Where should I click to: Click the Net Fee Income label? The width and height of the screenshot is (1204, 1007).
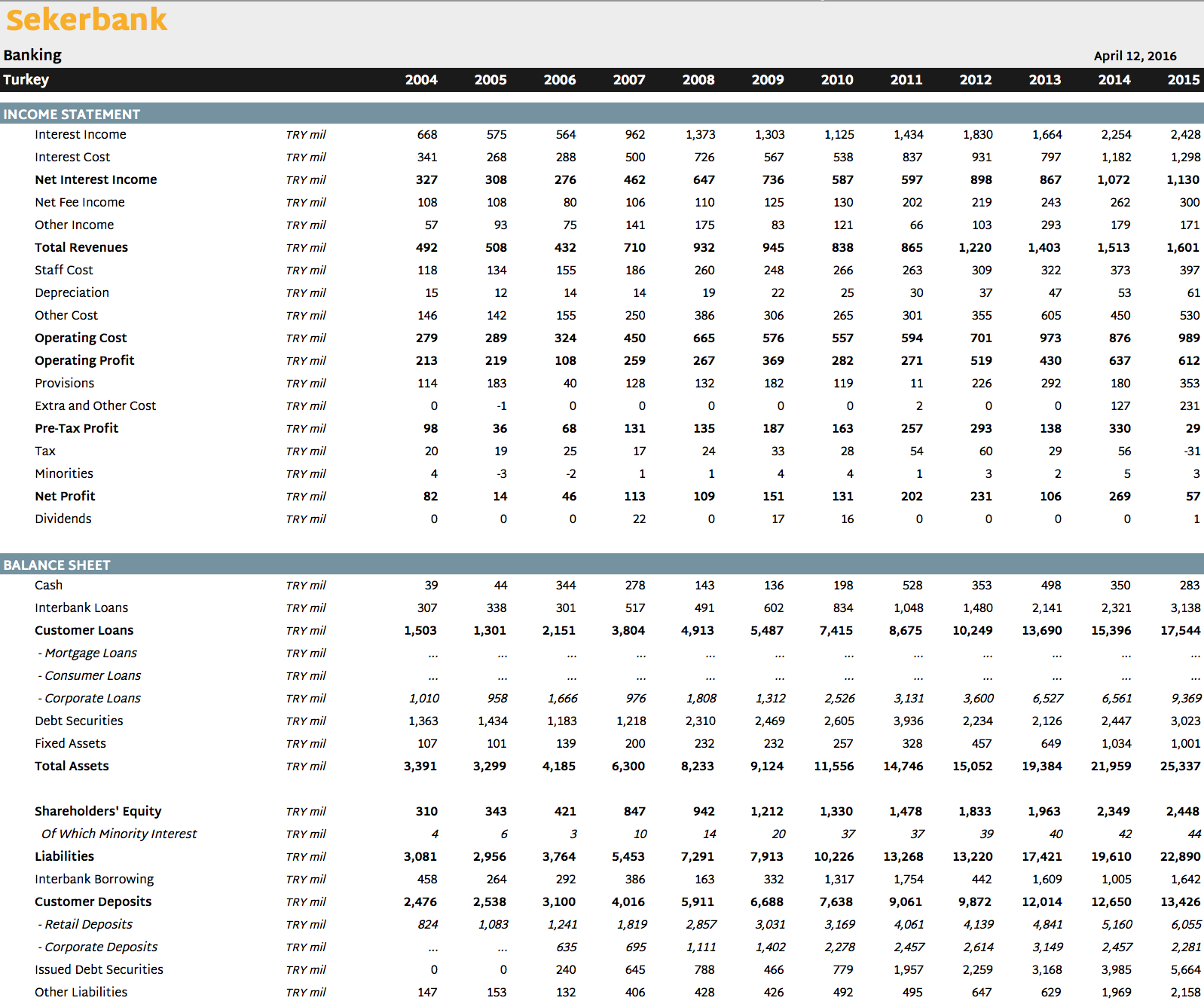coord(80,202)
